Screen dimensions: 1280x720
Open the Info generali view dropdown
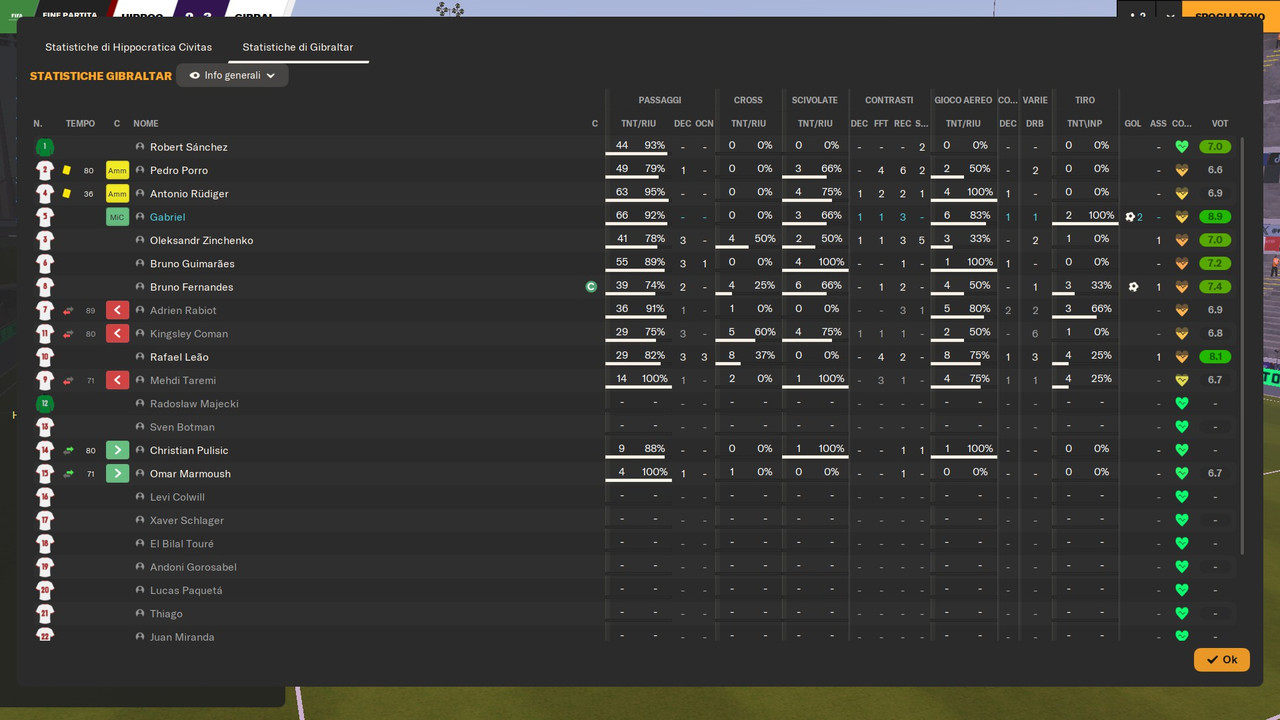pyautogui.click(x=232, y=75)
